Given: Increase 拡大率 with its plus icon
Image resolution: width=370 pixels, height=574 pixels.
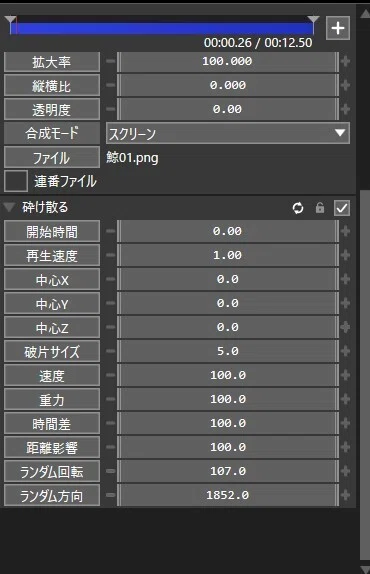Looking at the screenshot, I should point(345,61).
